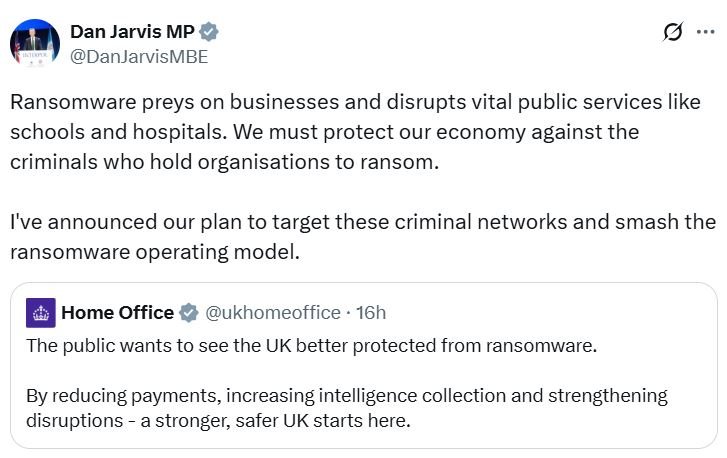Open the Dan Jarvis MP display name link
This screenshot has width=727, height=458.
[132, 32]
